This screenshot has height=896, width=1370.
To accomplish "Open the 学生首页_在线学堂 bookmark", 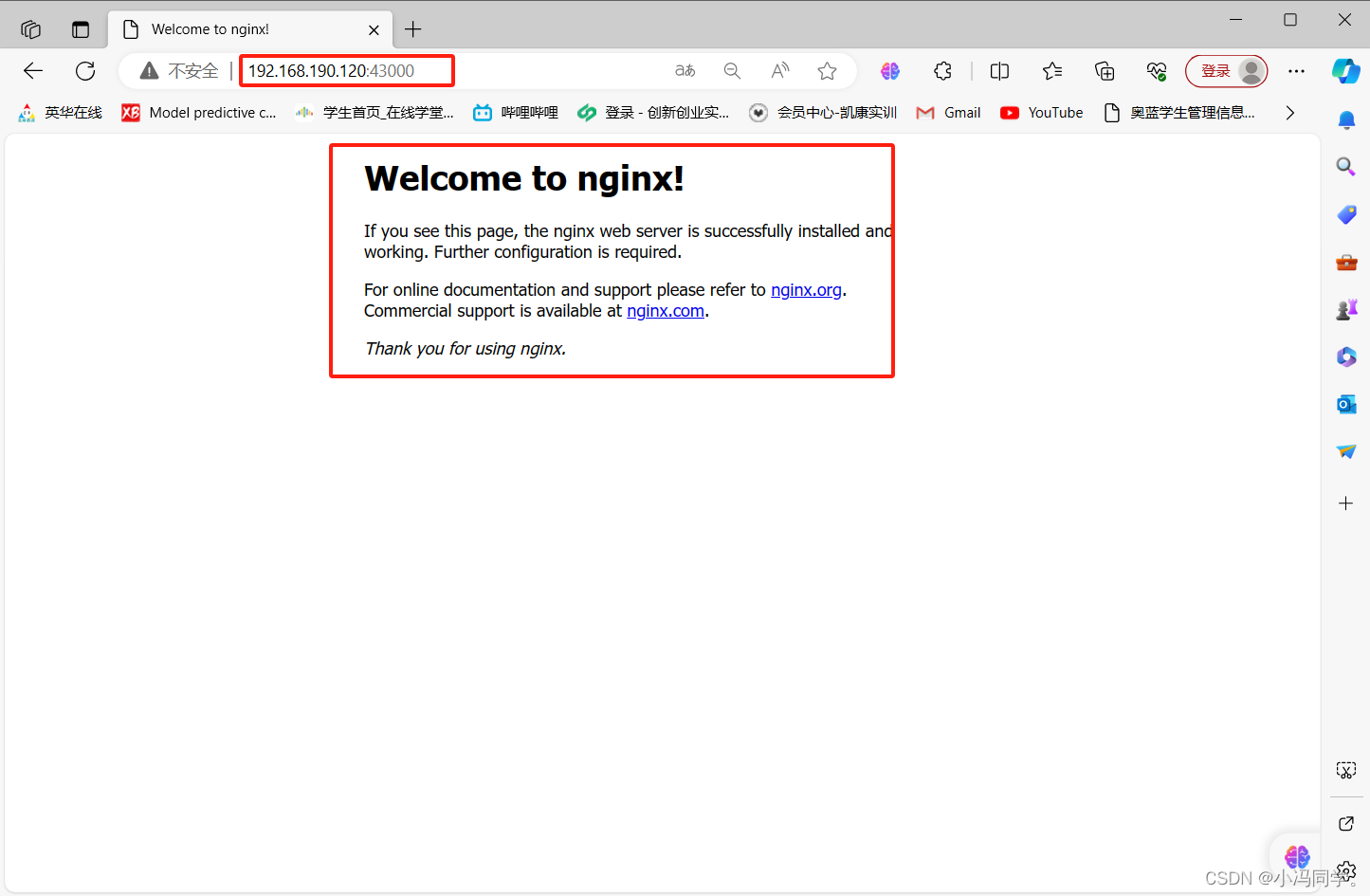I will (x=374, y=113).
